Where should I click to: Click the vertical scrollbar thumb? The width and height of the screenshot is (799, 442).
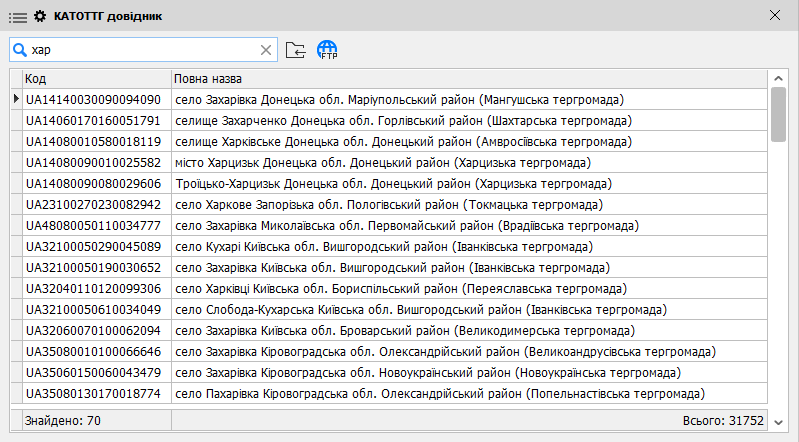pos(778,115)
